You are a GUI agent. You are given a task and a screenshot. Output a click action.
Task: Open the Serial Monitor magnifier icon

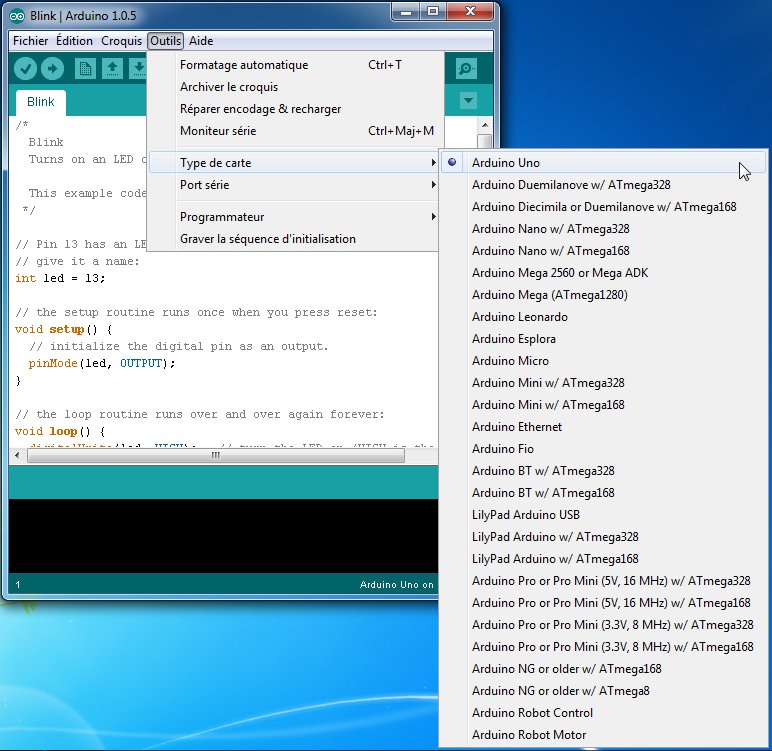pyautogui.click(x=466, y=68)
